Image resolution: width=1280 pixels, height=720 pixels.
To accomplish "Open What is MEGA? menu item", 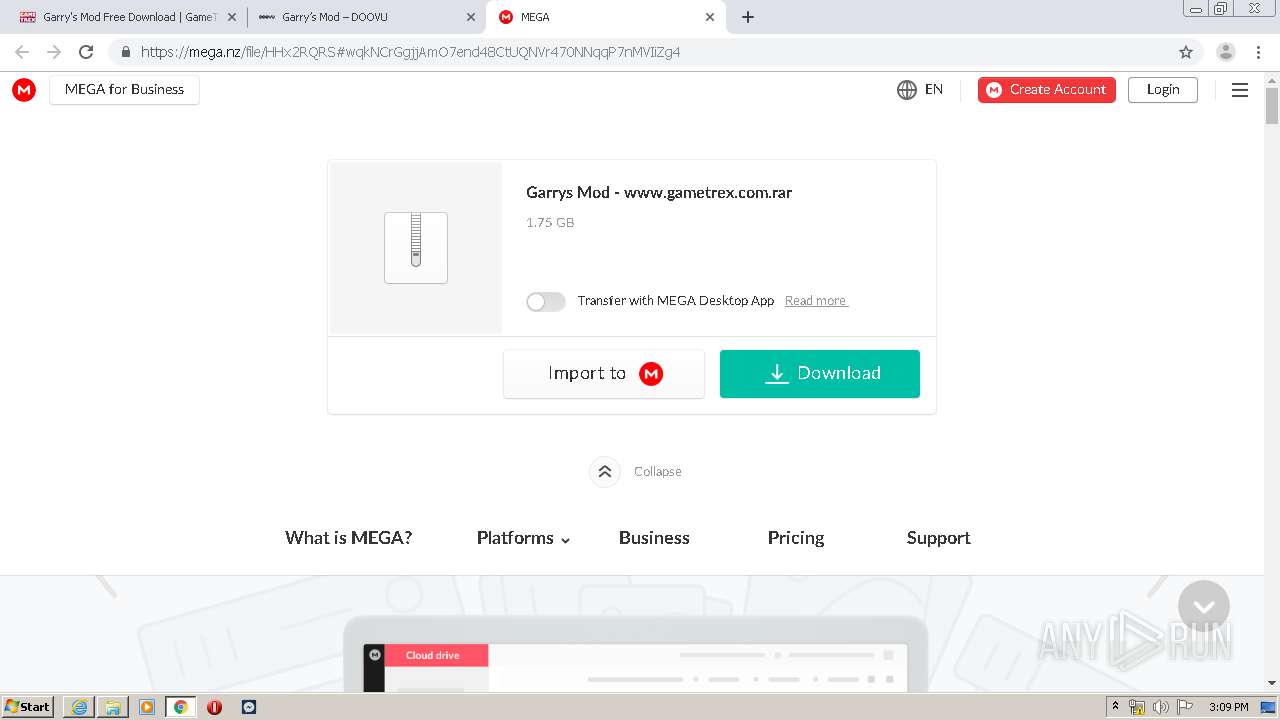I will (348, 538).
